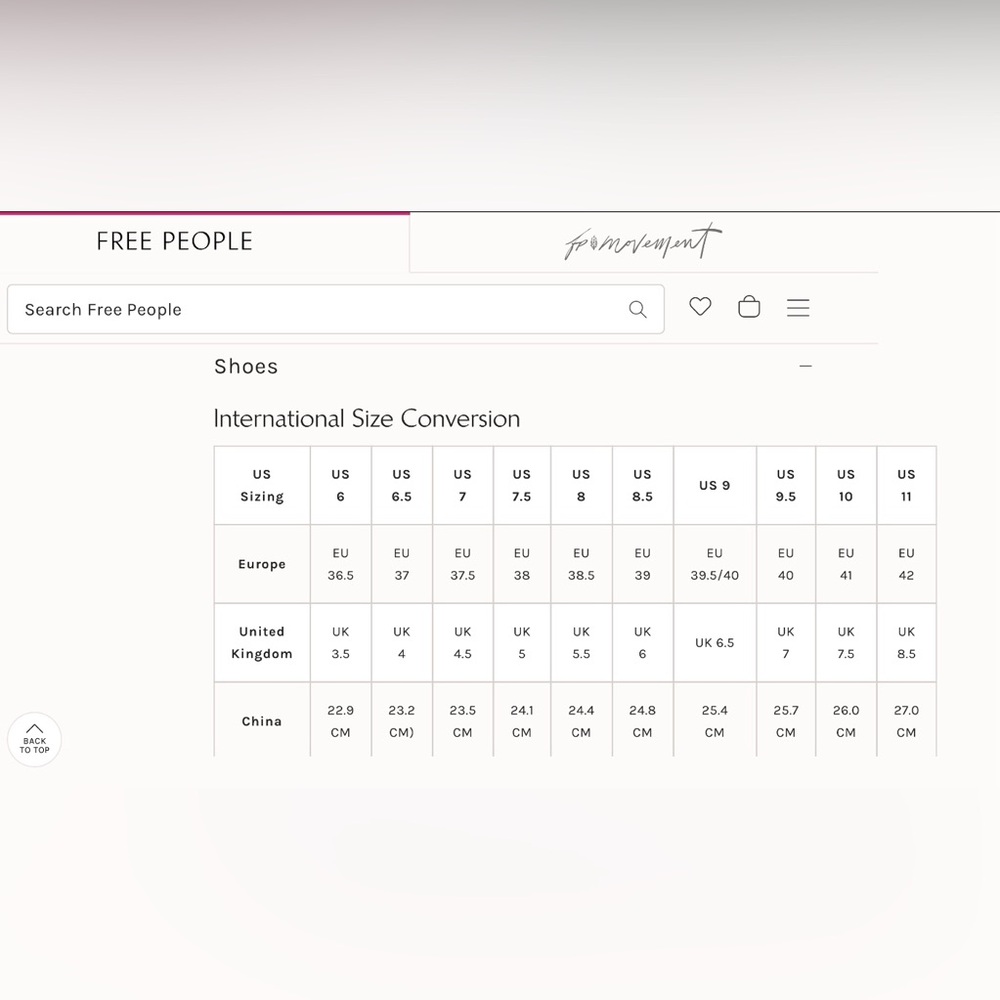Click the United Kingdom row header

point(262,643)
